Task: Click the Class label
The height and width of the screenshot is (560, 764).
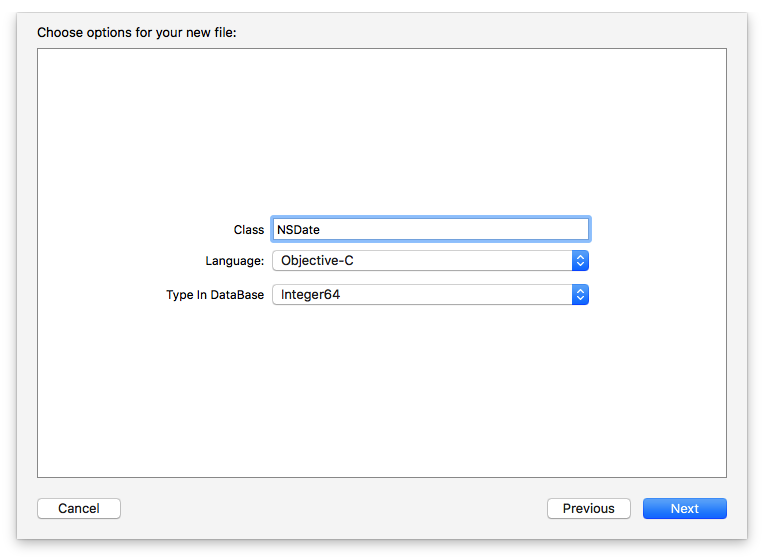Action: point(248,230)
